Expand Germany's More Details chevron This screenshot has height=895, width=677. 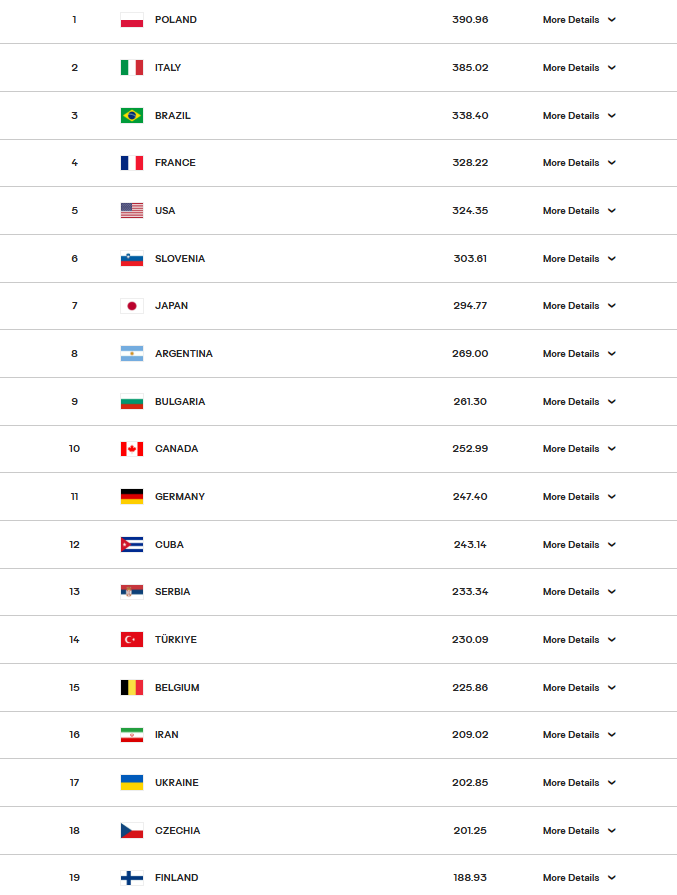pyautogui.click(x=611, y=497)
